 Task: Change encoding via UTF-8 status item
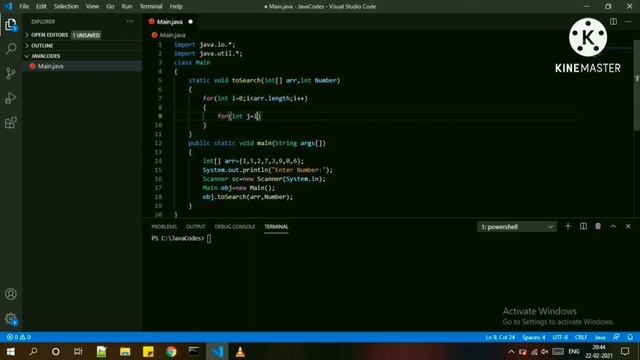point(560,337)
